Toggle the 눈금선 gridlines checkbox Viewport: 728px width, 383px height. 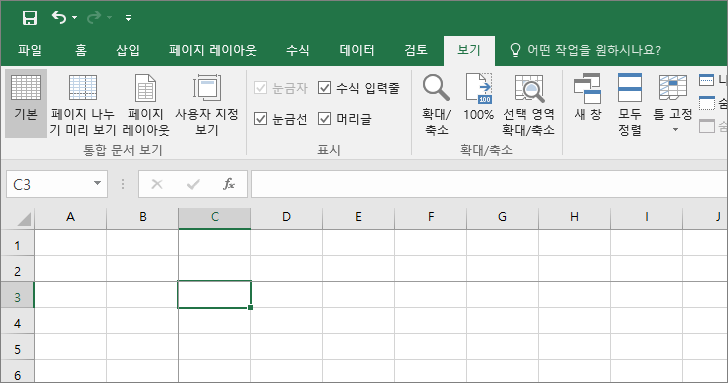[x=261, y=119]
